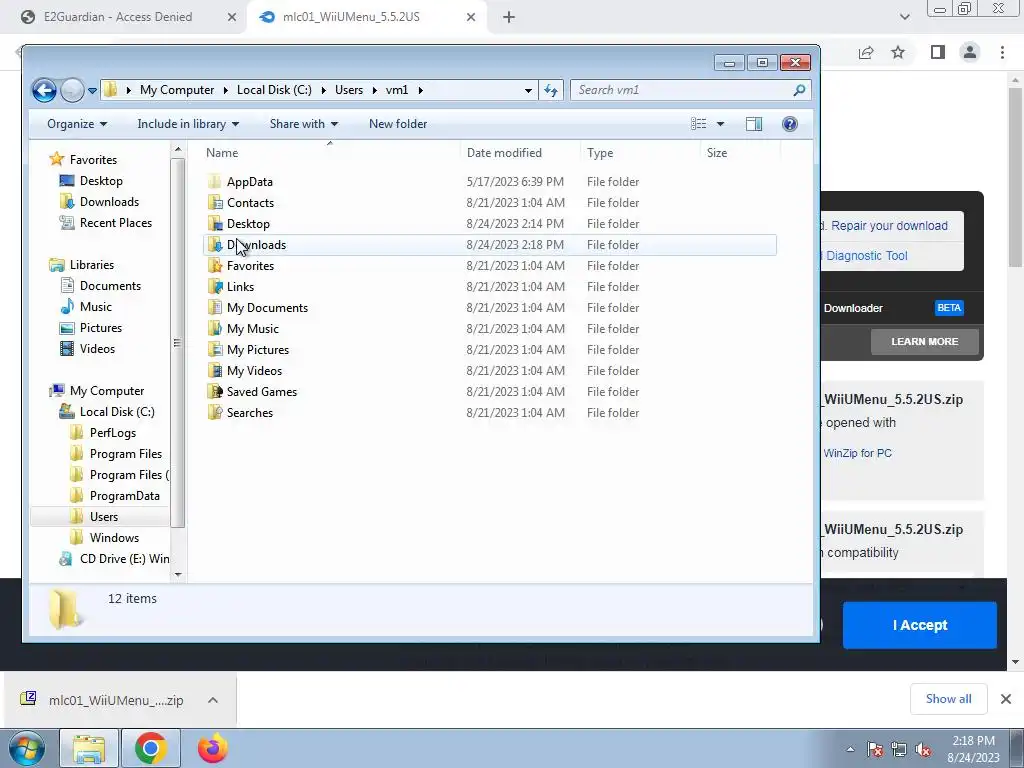Viewport: 1024px width, 768px height.
Task: Sort by Name column header
Action: click(330, 153)
